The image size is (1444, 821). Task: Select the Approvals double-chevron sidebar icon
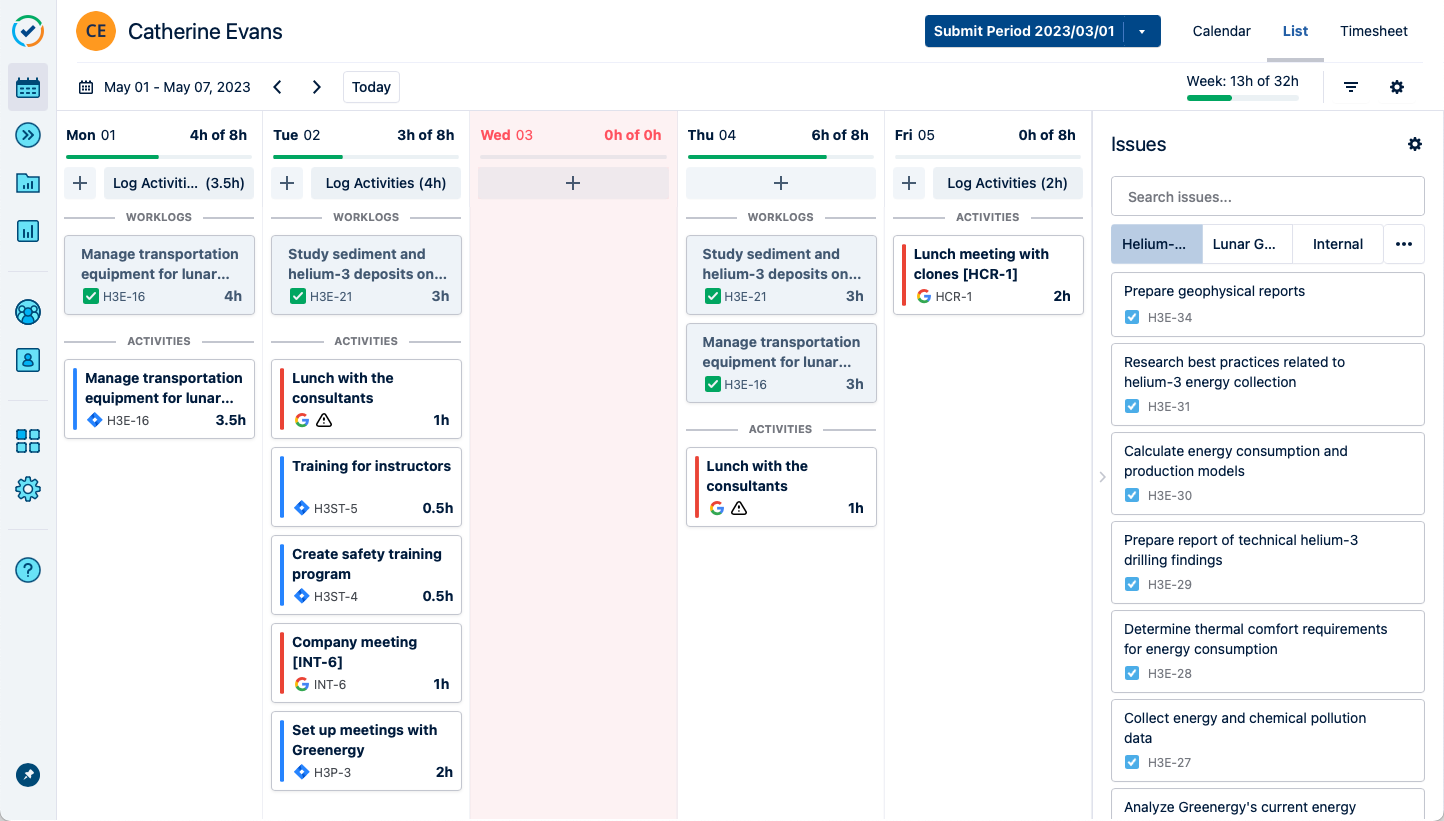coord(28,135)
